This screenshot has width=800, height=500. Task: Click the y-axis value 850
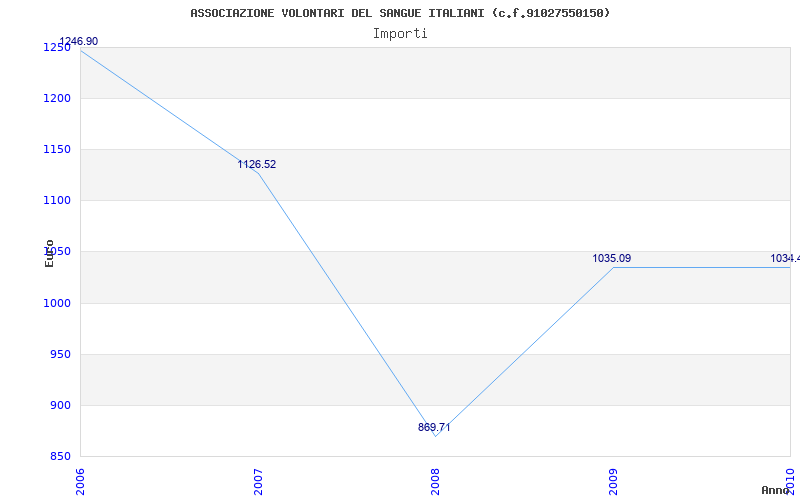(58, 456)
